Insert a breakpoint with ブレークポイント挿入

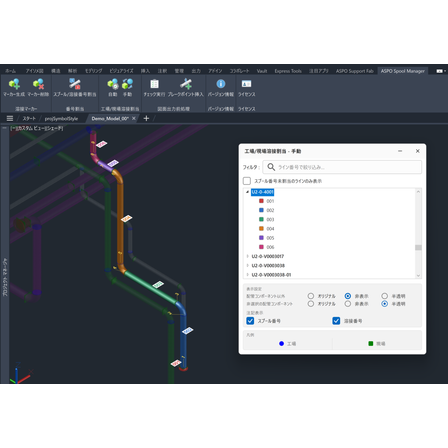[x=186, y=84]
